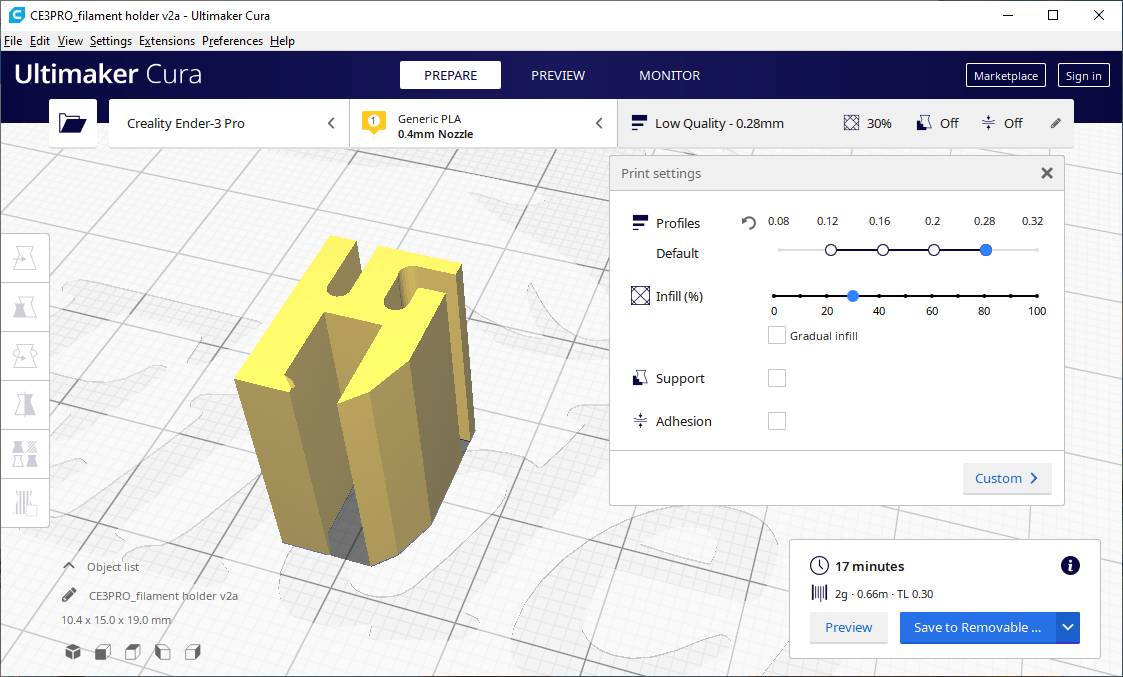1123x677 pixels.
Task: Select CE3PRO_filament holder v2a in object list
Action: 163,595
